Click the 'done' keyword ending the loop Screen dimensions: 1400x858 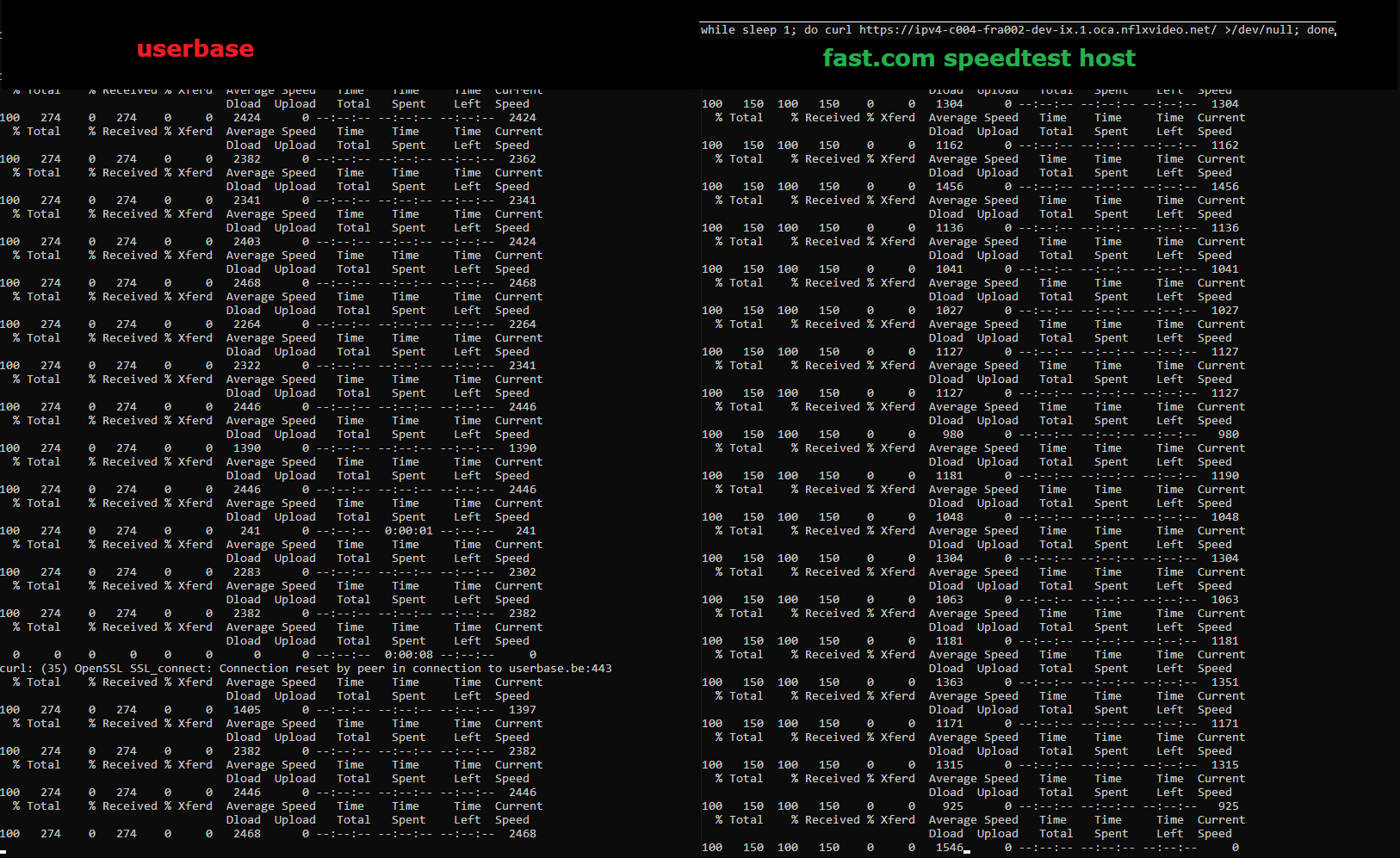coord(1320,30)
